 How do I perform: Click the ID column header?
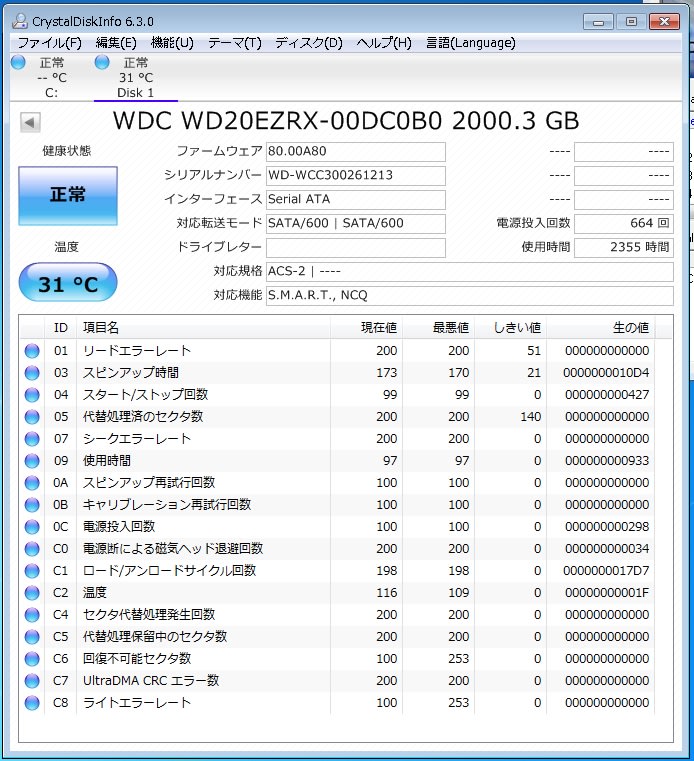coord(61,328)
